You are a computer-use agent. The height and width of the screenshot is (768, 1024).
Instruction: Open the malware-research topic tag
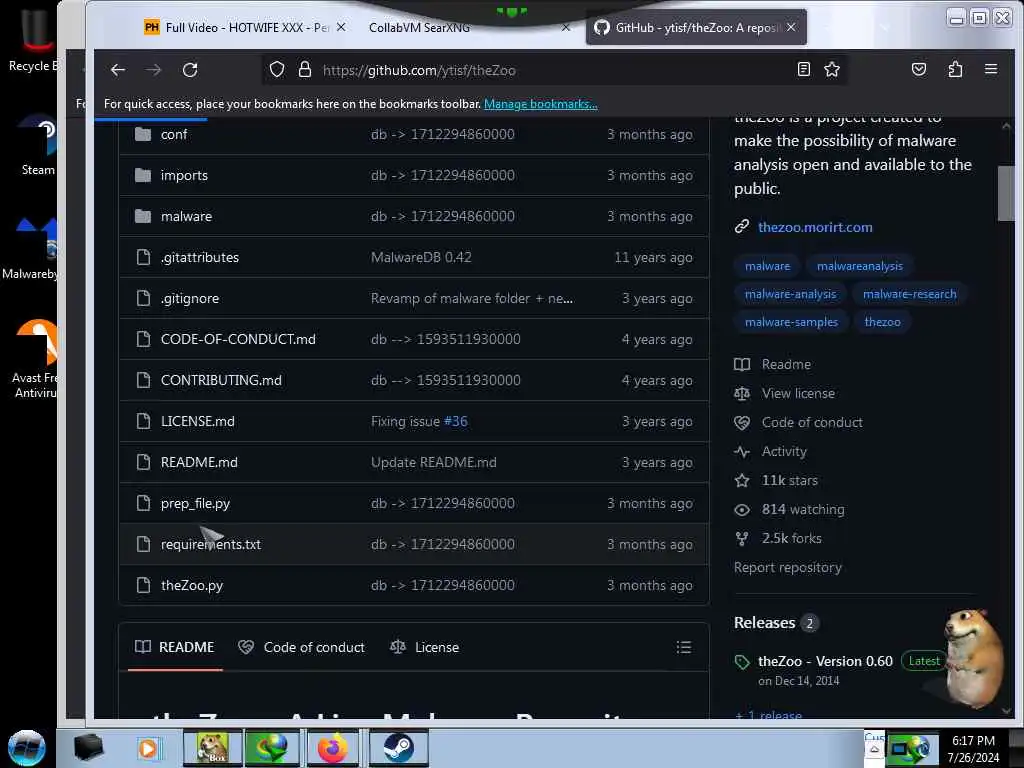pos(910,294)
